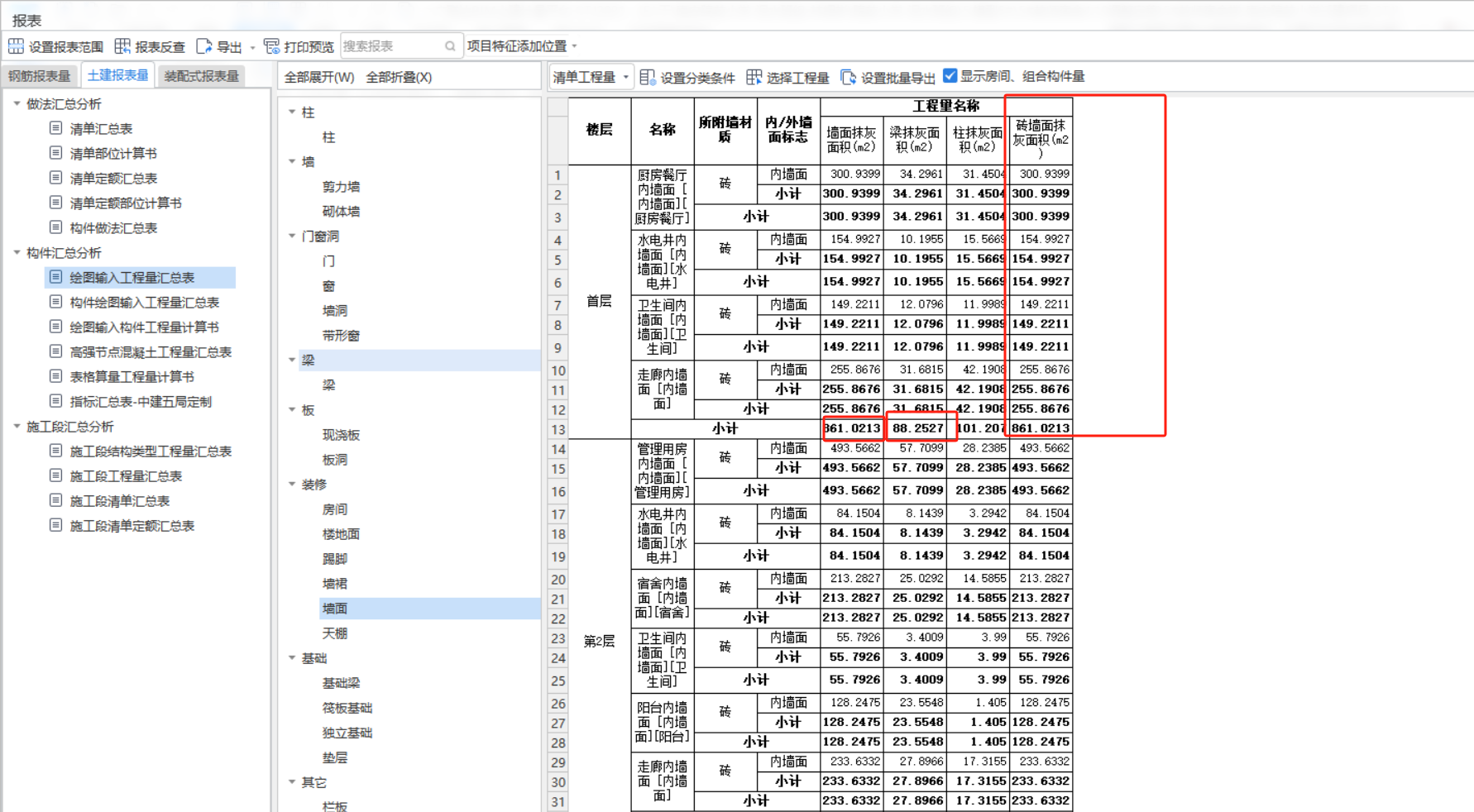Click the document icon beside 施工段清单汇总表
1474x812 pixels.
55,500
